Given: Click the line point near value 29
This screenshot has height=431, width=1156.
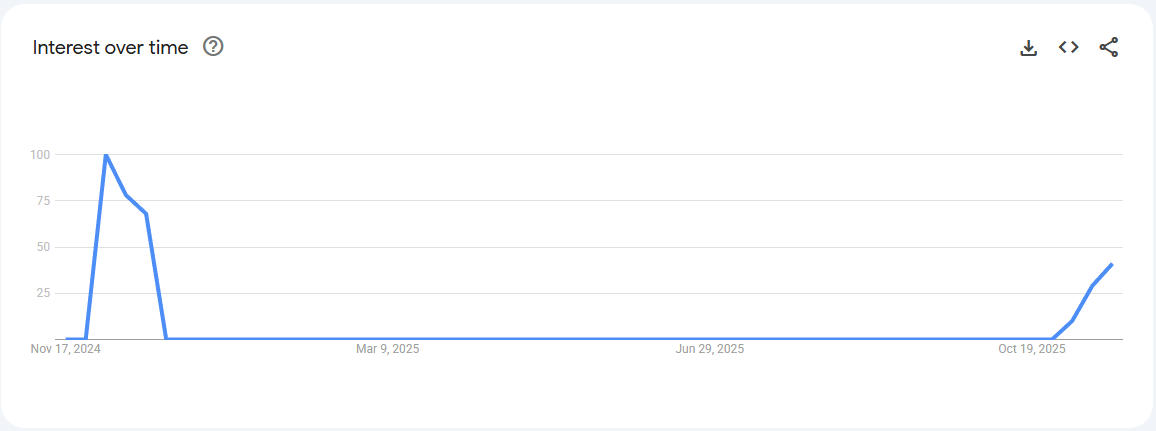Looking at the screenshot, I should [1092, 286].
